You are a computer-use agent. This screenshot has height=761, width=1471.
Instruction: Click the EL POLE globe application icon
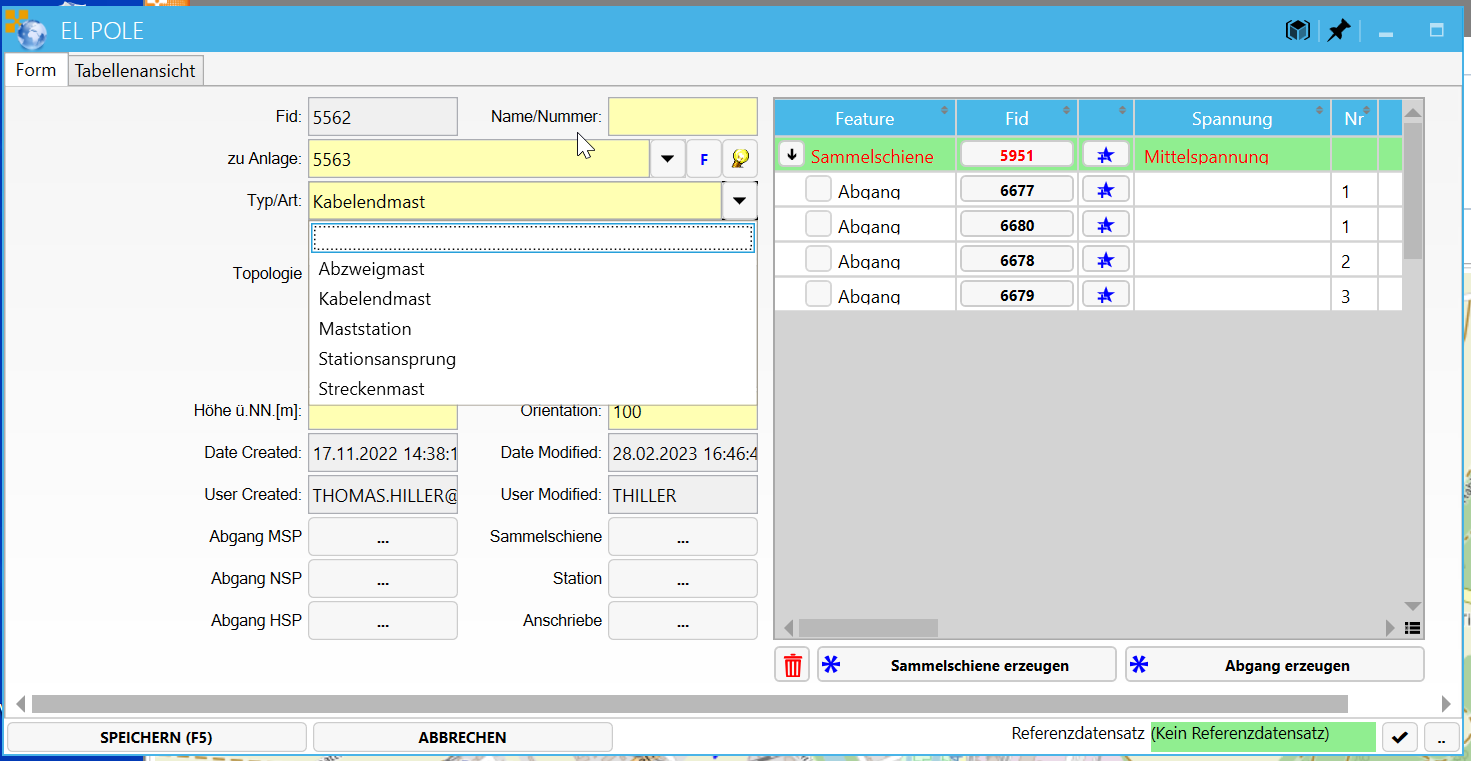[x=29, y=31]
